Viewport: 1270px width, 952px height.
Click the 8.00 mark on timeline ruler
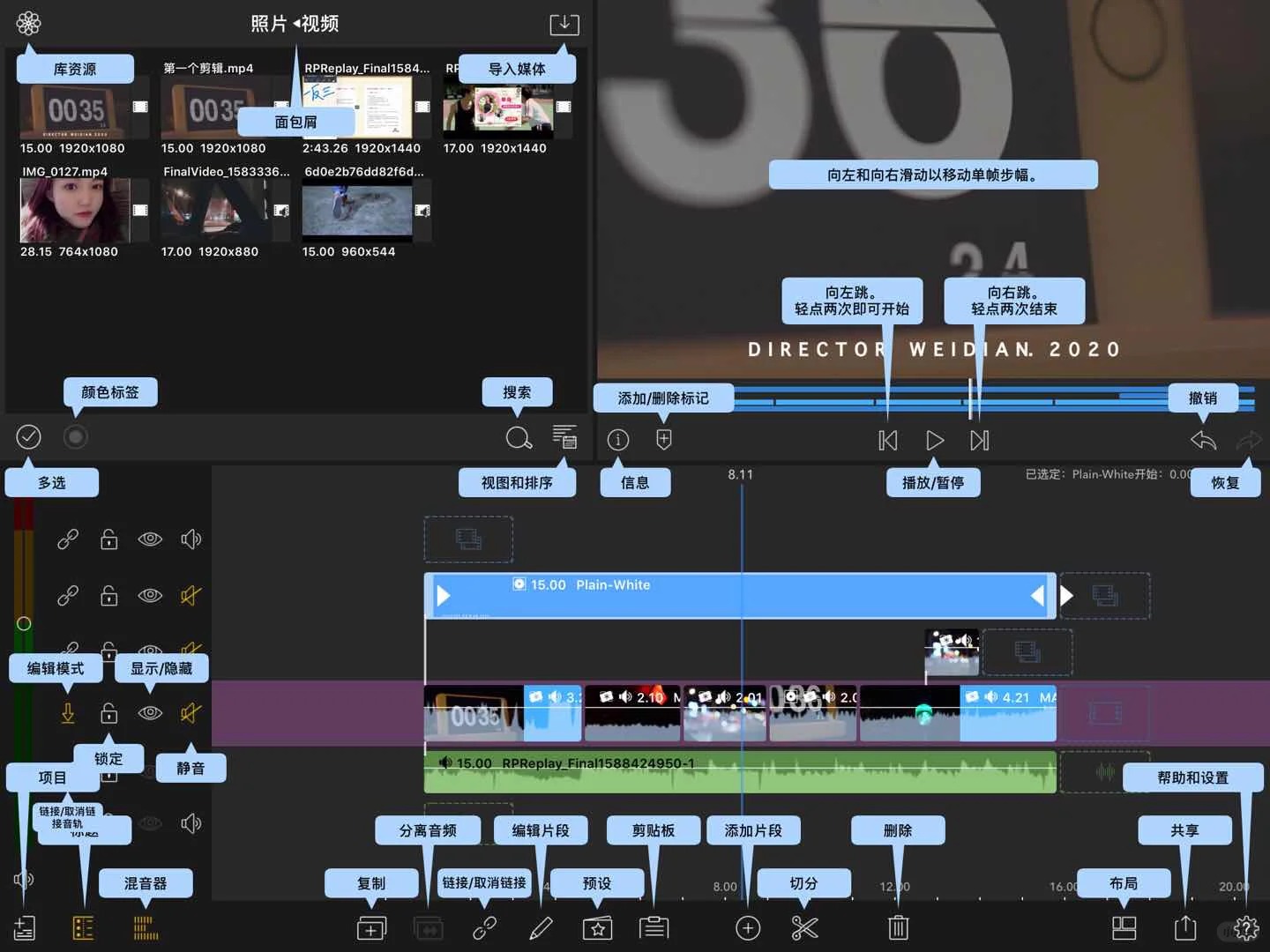coord(725,887)
